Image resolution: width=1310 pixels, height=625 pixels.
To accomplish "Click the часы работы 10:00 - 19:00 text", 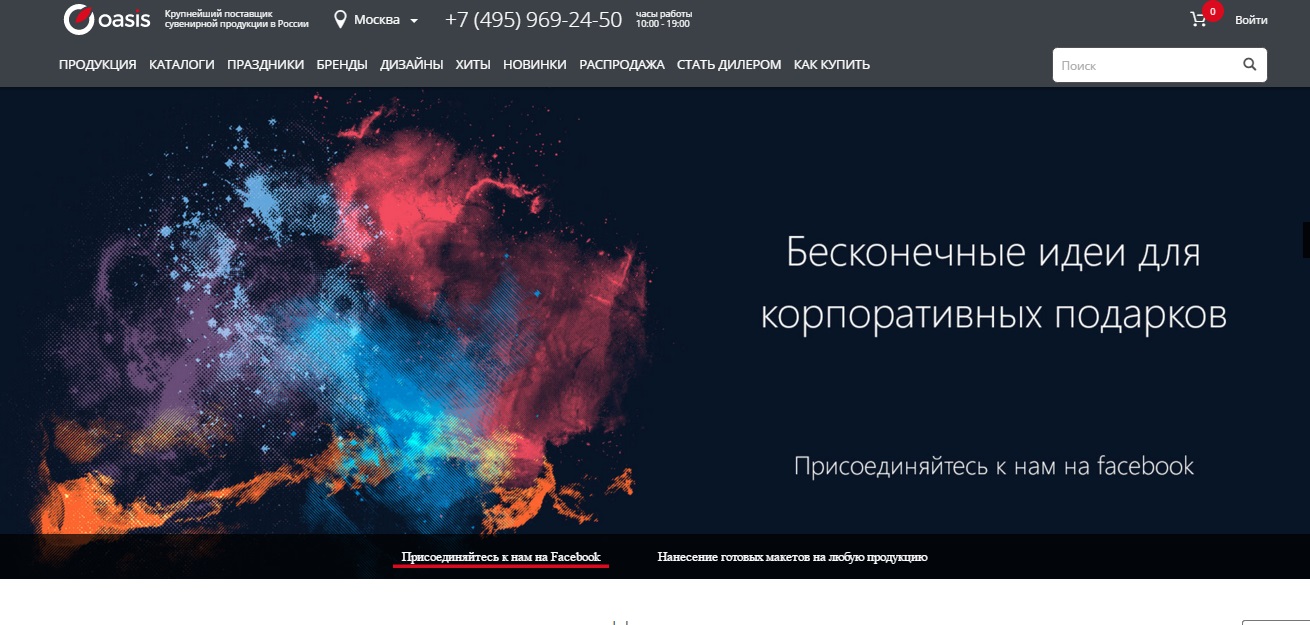I will coord(664,18).
